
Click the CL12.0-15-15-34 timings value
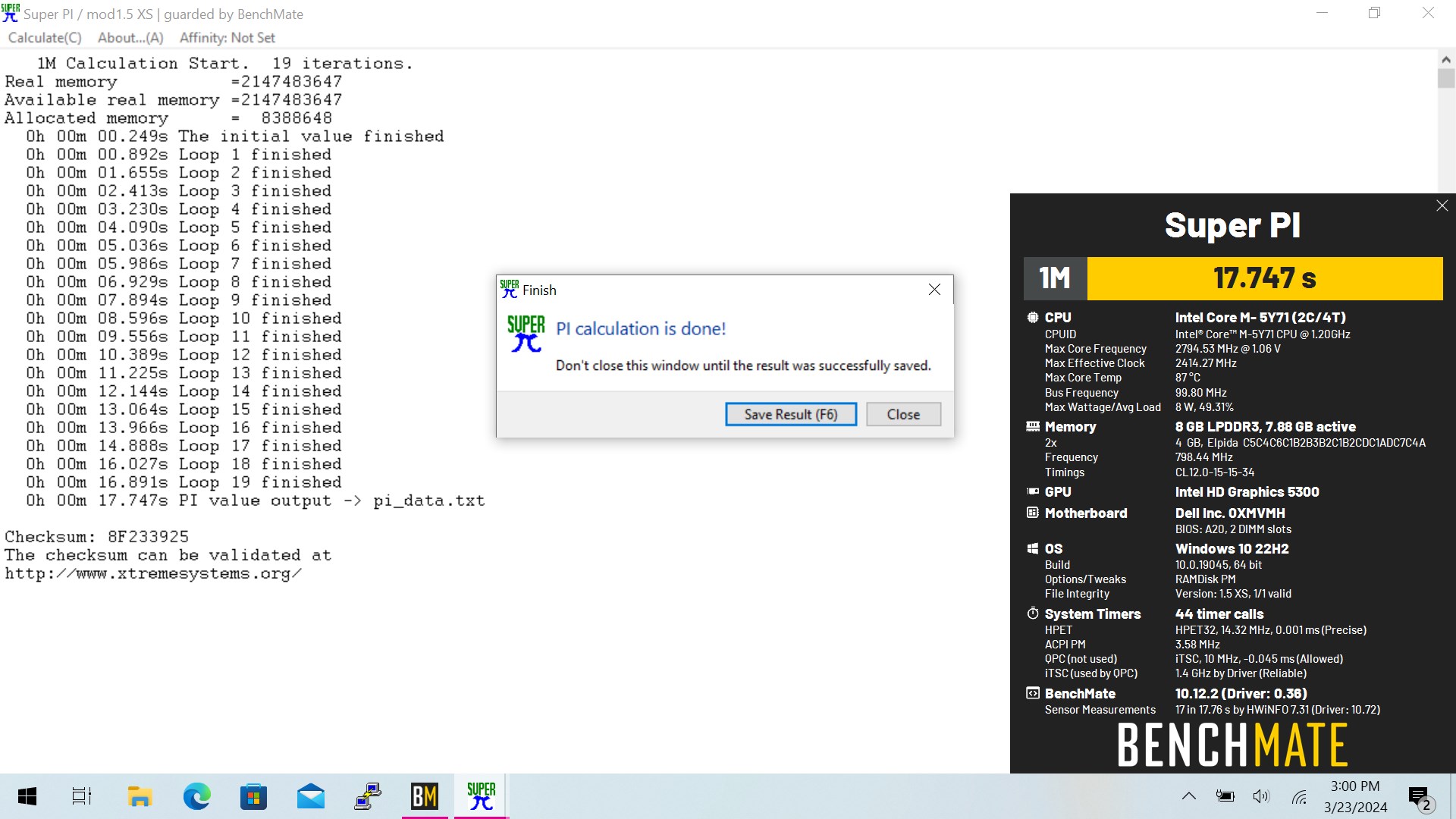click(1215, 472)
